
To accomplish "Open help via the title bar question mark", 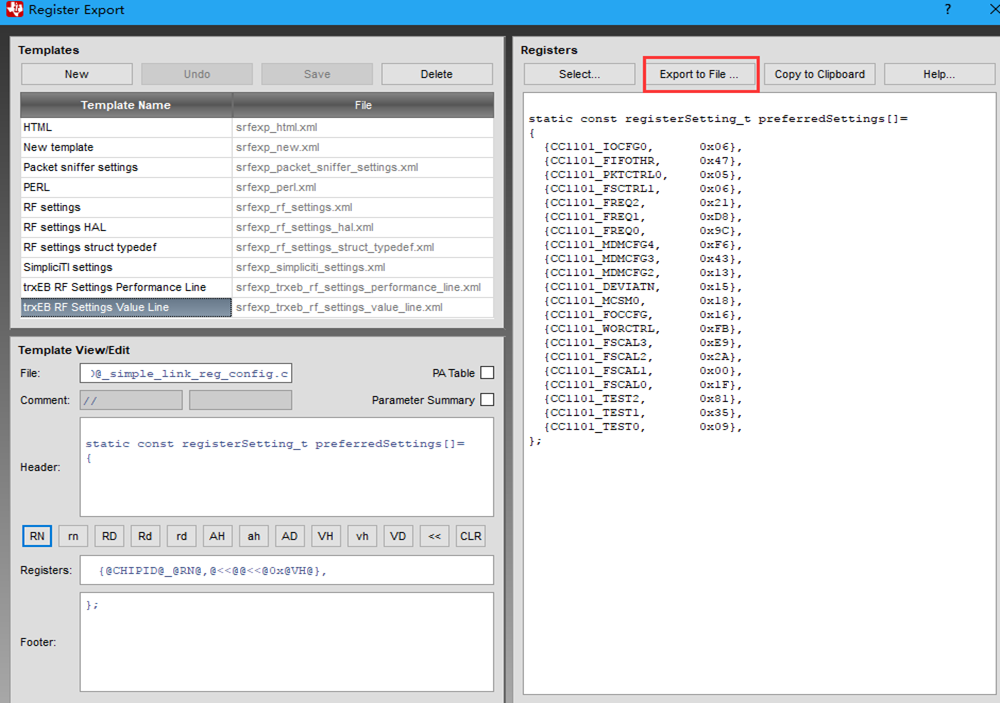I will [x=946, y=9].
